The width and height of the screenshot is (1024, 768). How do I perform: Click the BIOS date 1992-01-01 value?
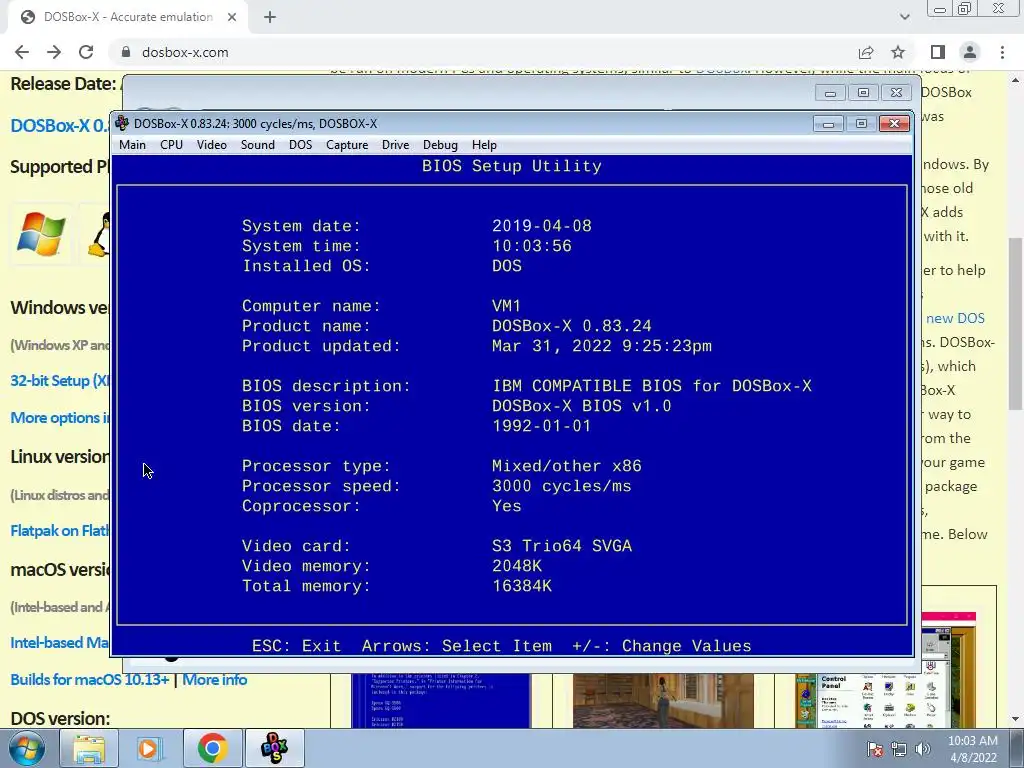point(541,426)
